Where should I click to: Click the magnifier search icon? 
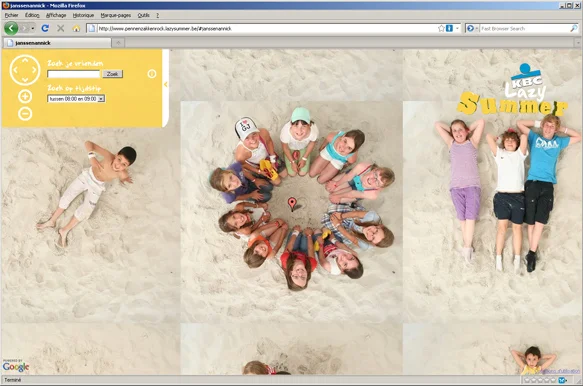(x=574, y=28)
